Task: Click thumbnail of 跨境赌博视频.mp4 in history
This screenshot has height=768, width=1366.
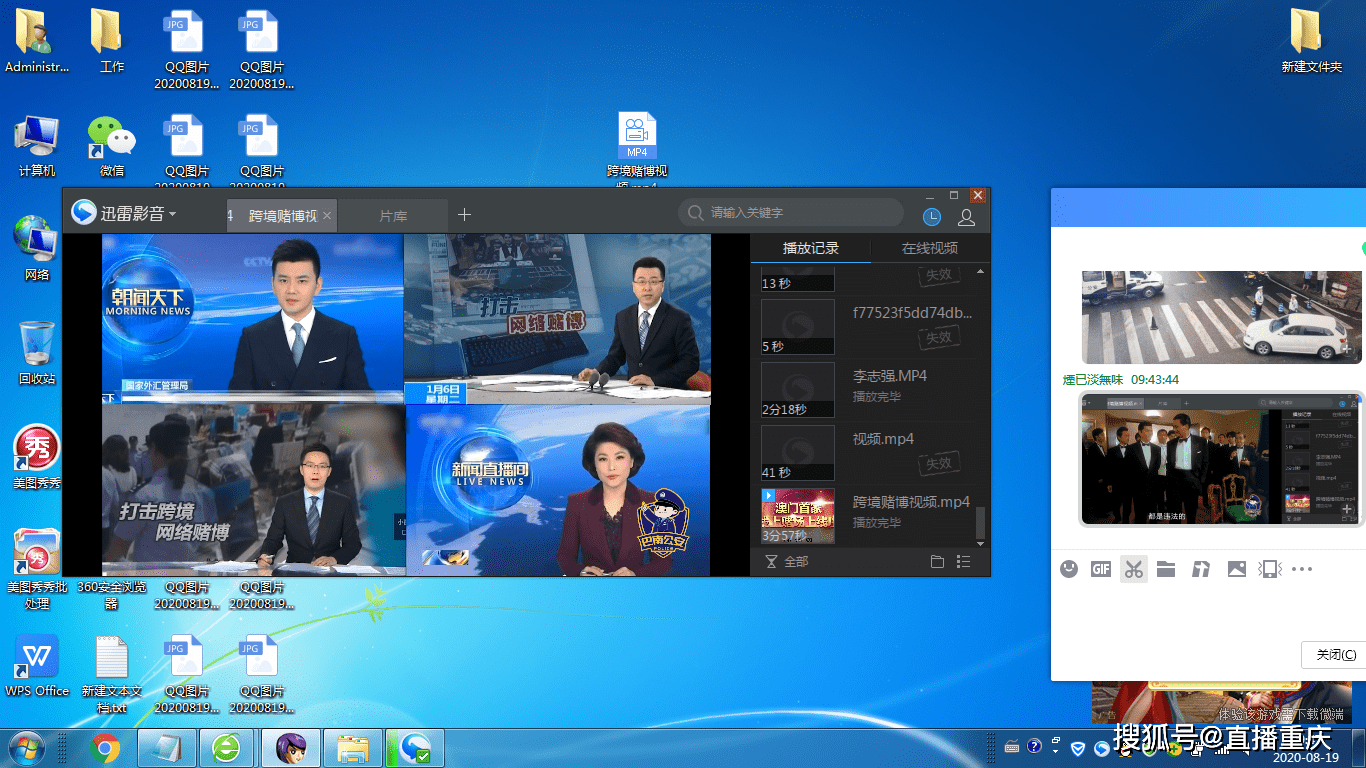Action: (798, 515)
